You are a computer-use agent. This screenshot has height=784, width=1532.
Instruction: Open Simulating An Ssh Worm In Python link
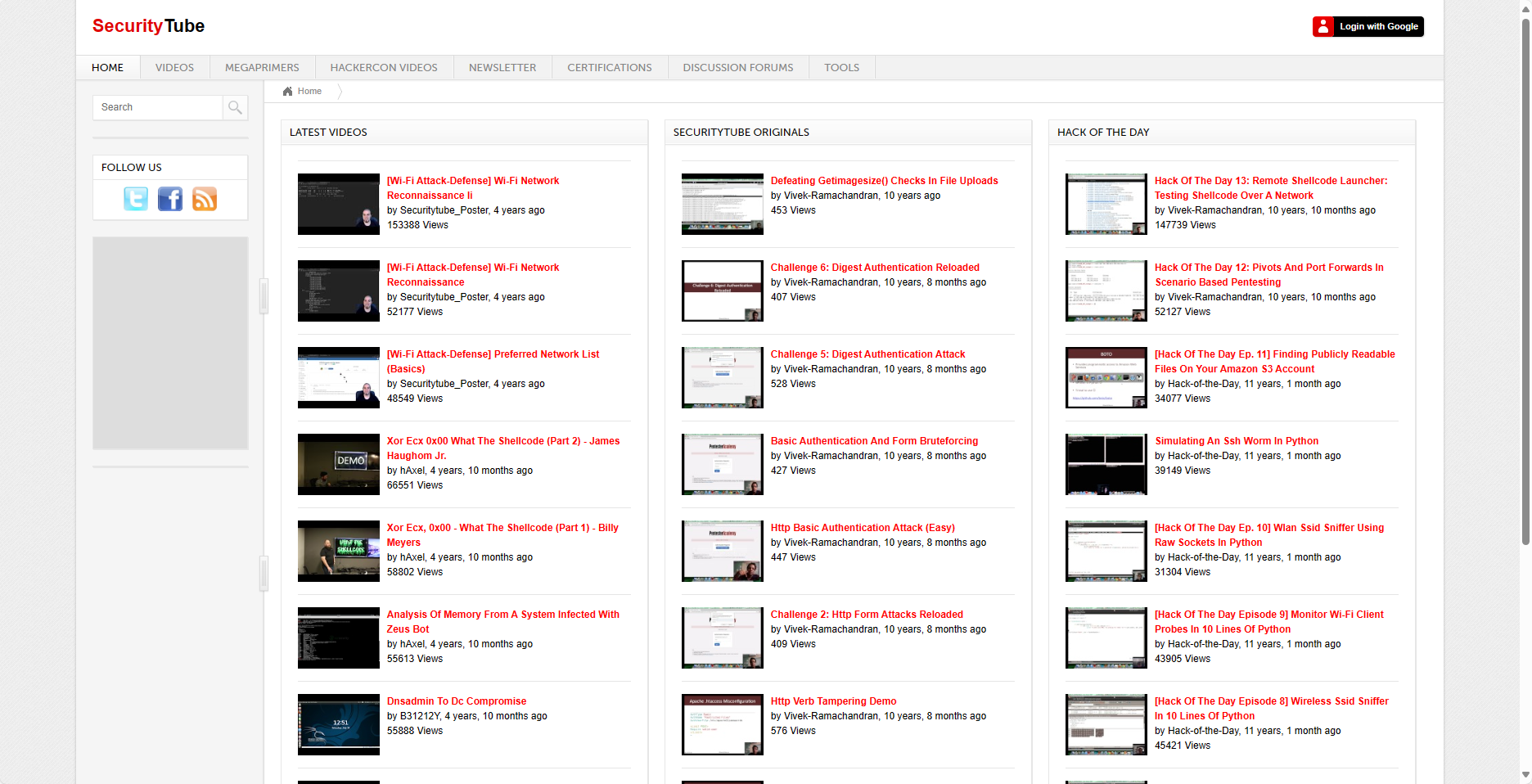[x=1237, y=441]
